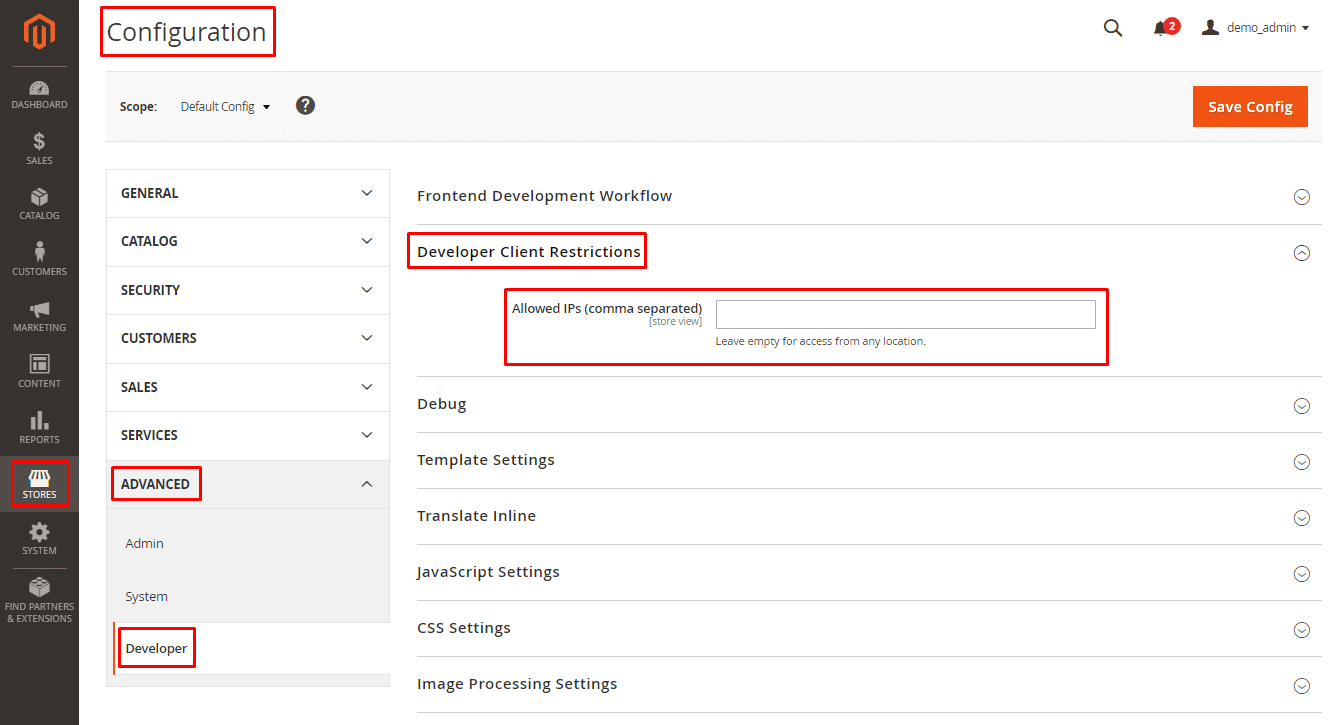Screen dimensions: 1343x725
Task: Open the Default Config scope dropdown
Action: point(225,107)
